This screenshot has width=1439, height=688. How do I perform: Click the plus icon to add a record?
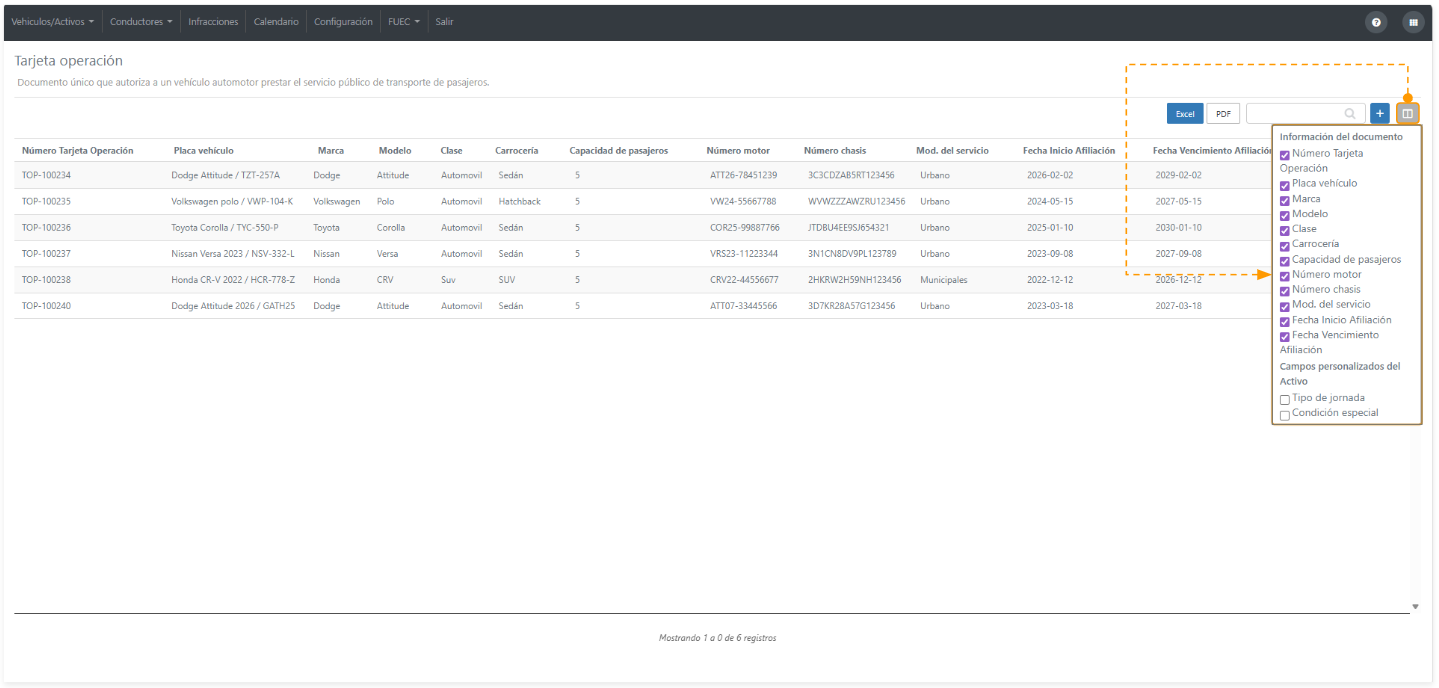[1380, 114]
